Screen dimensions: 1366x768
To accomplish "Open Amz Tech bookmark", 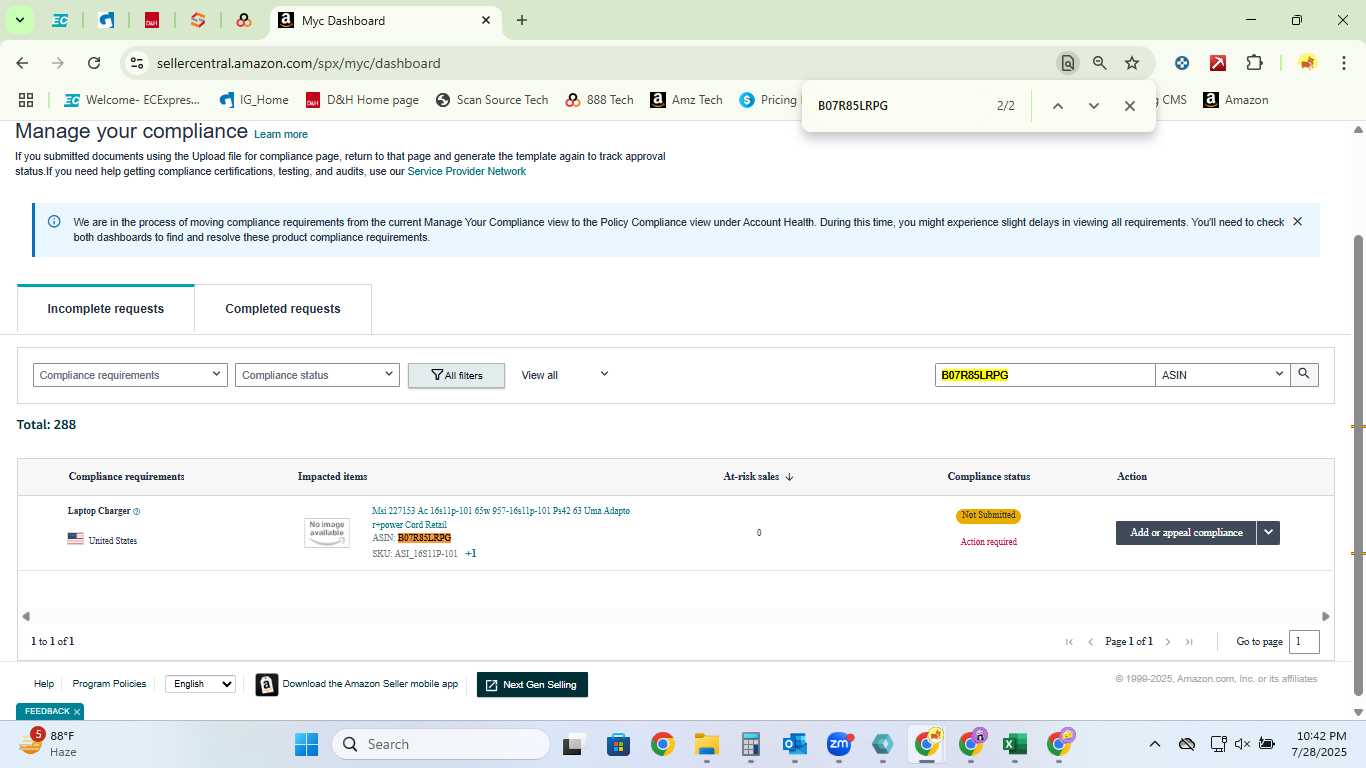I will click(686, 100).
